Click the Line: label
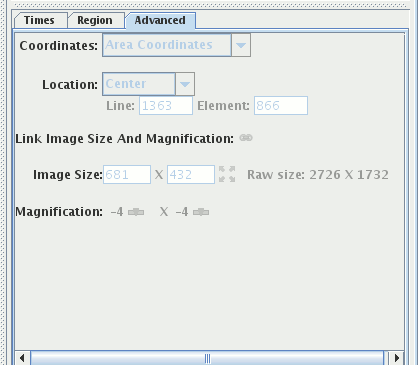The image size is (418, 365). 120,106
